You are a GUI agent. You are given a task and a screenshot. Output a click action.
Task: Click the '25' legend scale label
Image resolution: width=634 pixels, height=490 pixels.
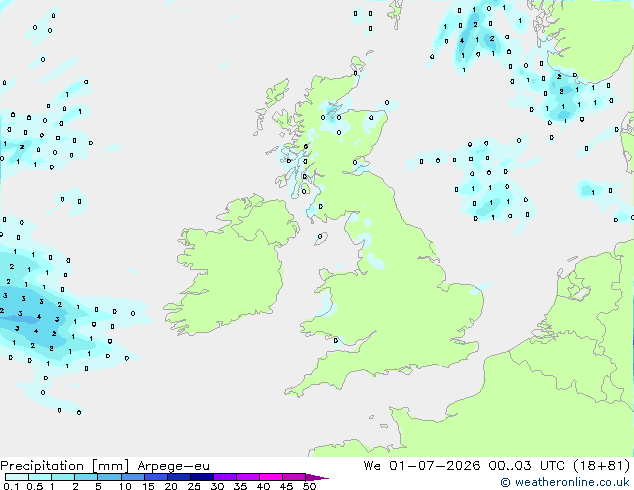(194, 486)
